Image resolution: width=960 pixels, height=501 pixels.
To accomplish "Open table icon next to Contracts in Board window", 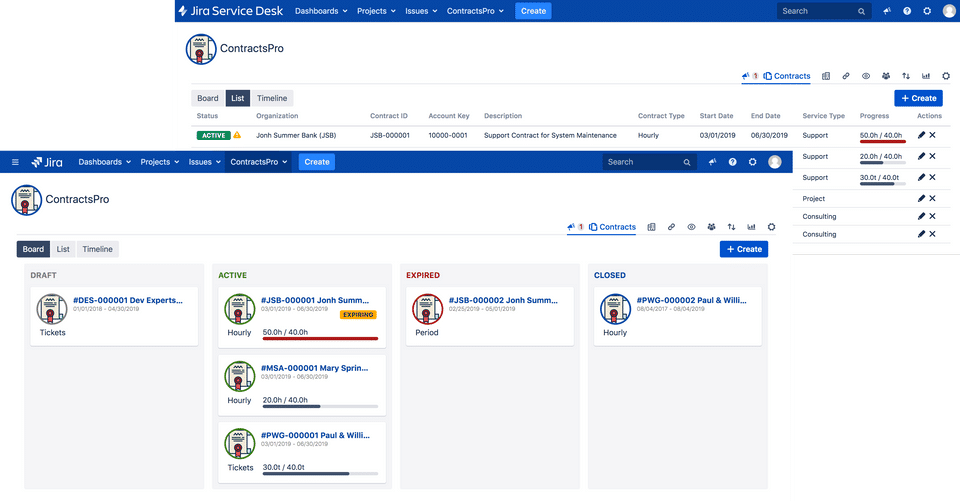I will pos(651,227).
